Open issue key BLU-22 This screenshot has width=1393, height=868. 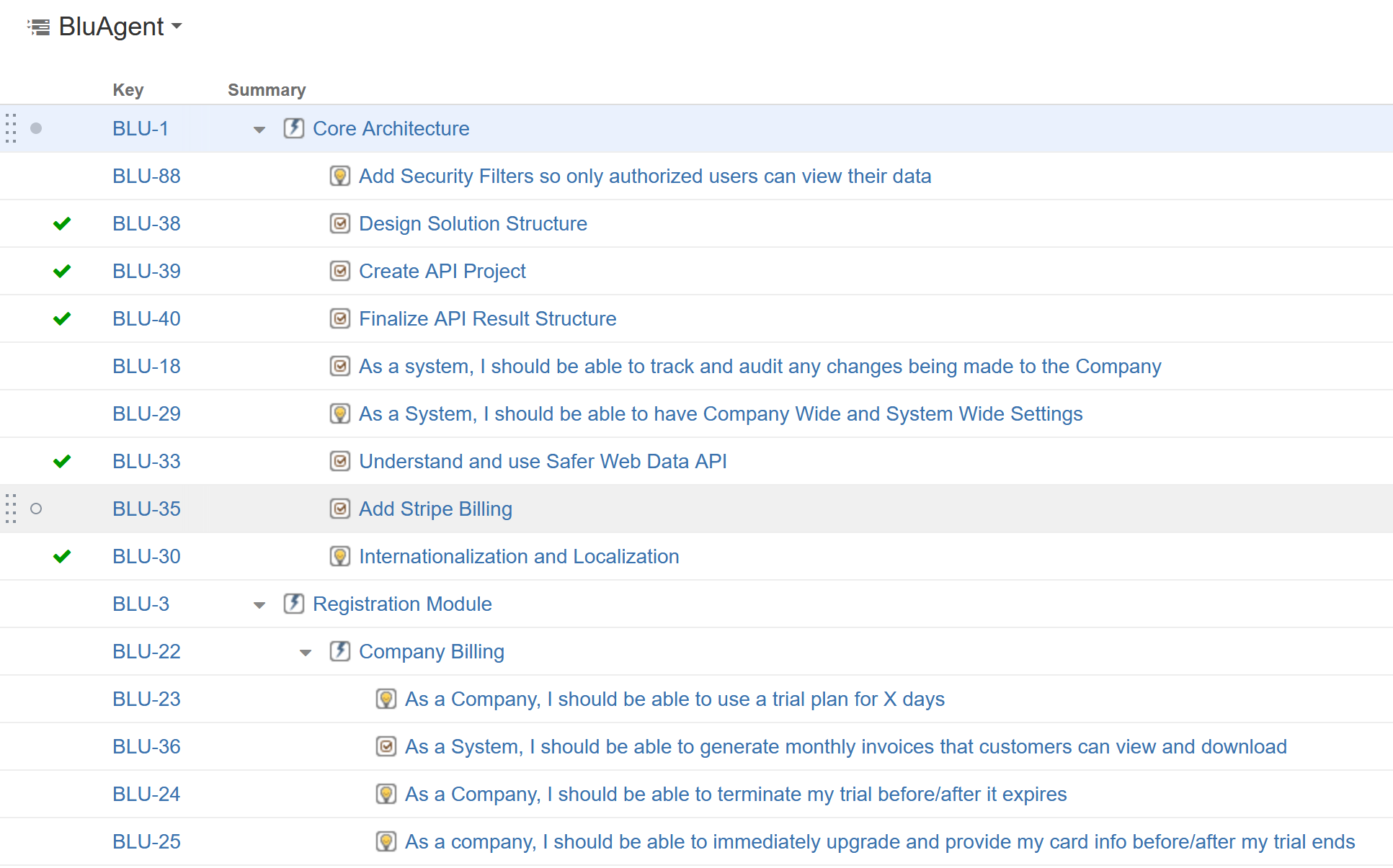[x=146, y=651]
